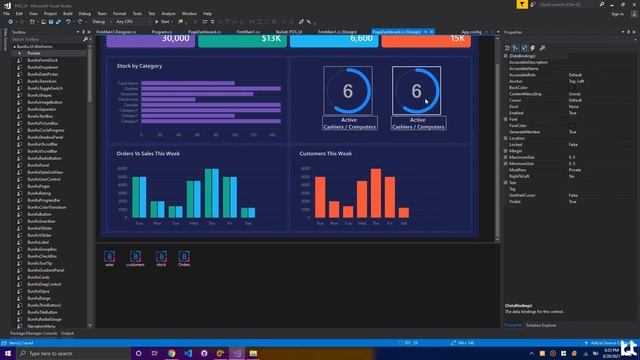Click the ForeColor property value swatch
The width and height of the screenshot is (640, 360).
(x=572, y=126)
